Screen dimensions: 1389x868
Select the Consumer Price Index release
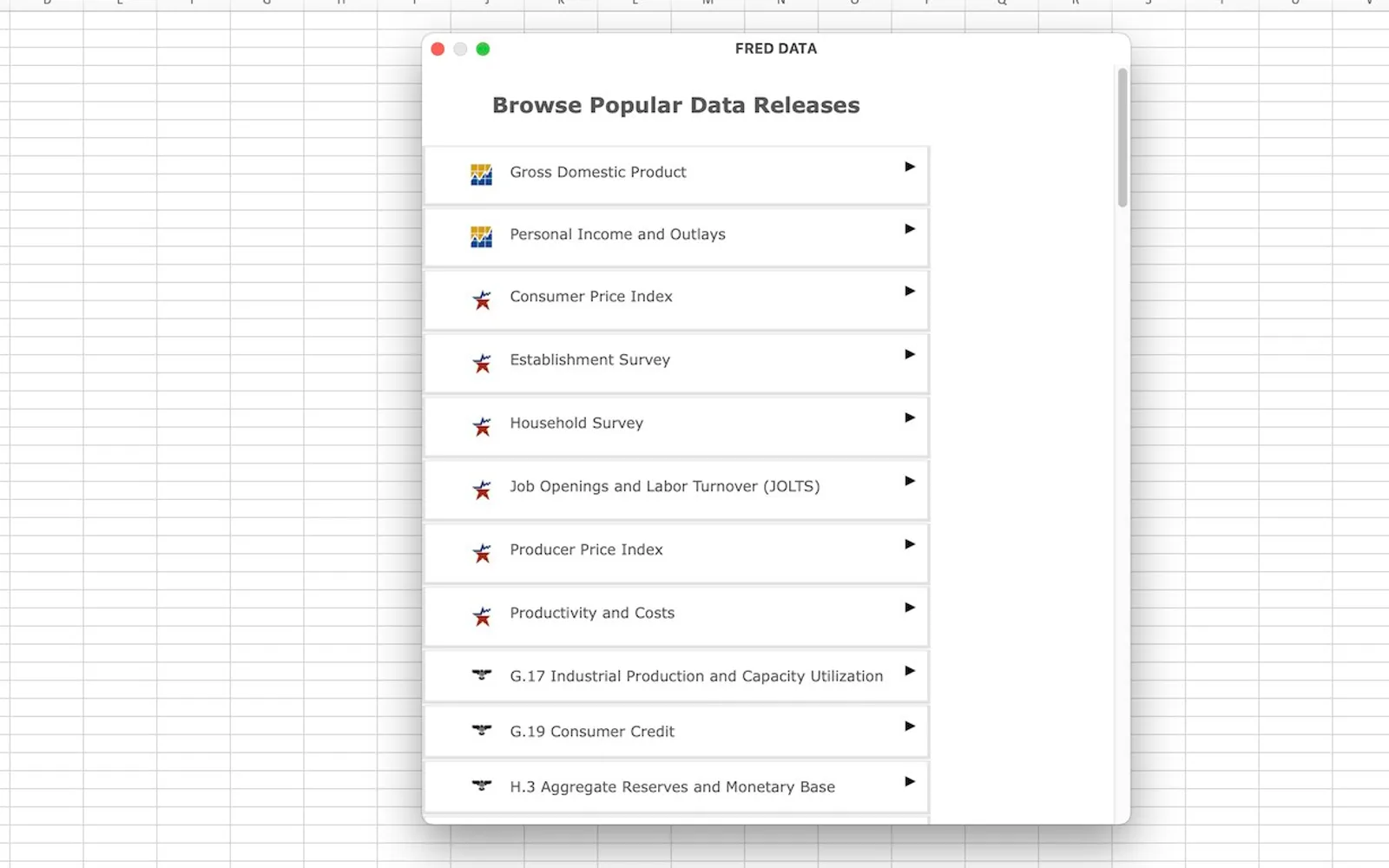point(676,300)
